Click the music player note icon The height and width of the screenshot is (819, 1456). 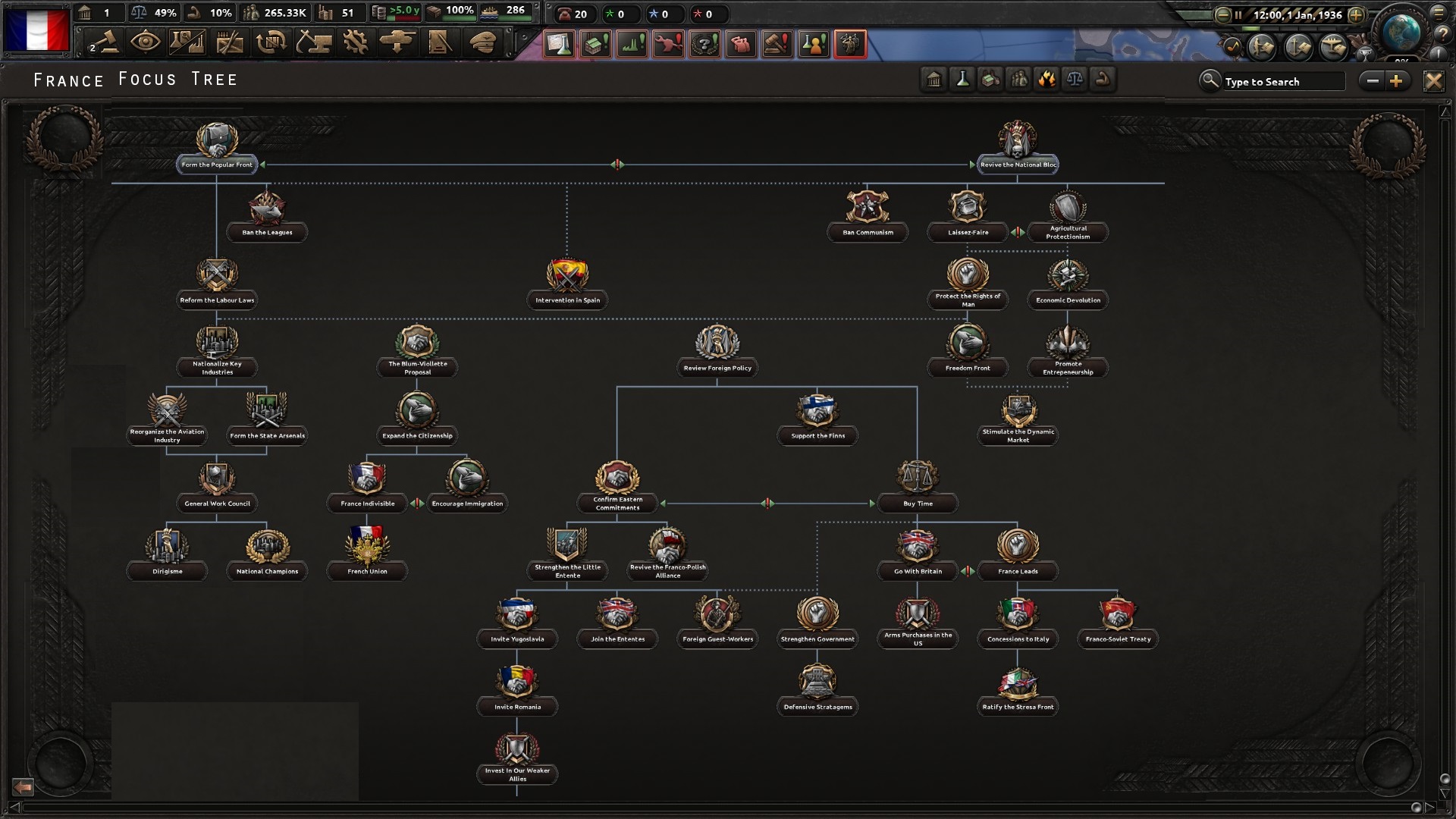click(1232, 47)
